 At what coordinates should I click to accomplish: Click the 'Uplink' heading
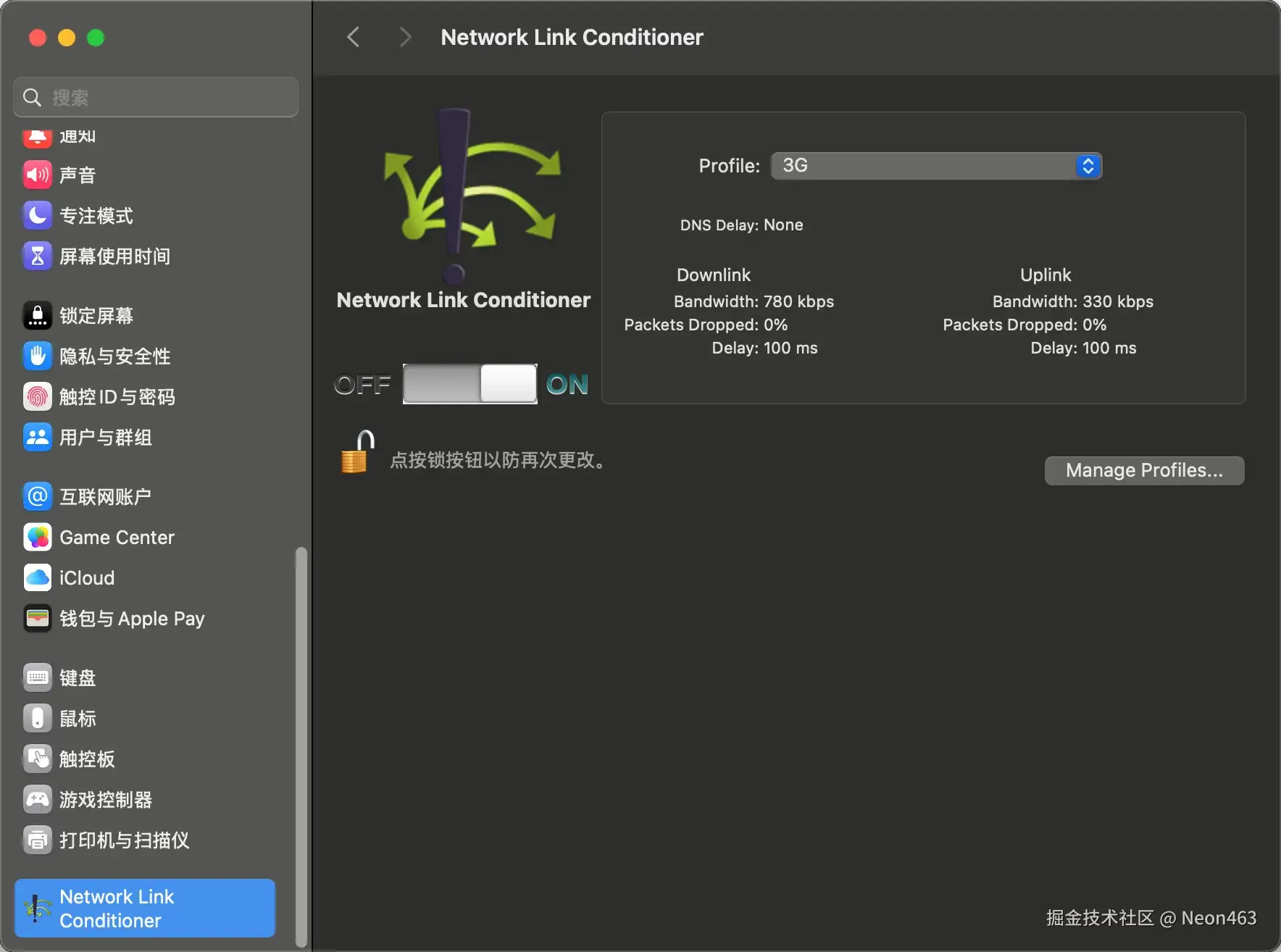1046,275
